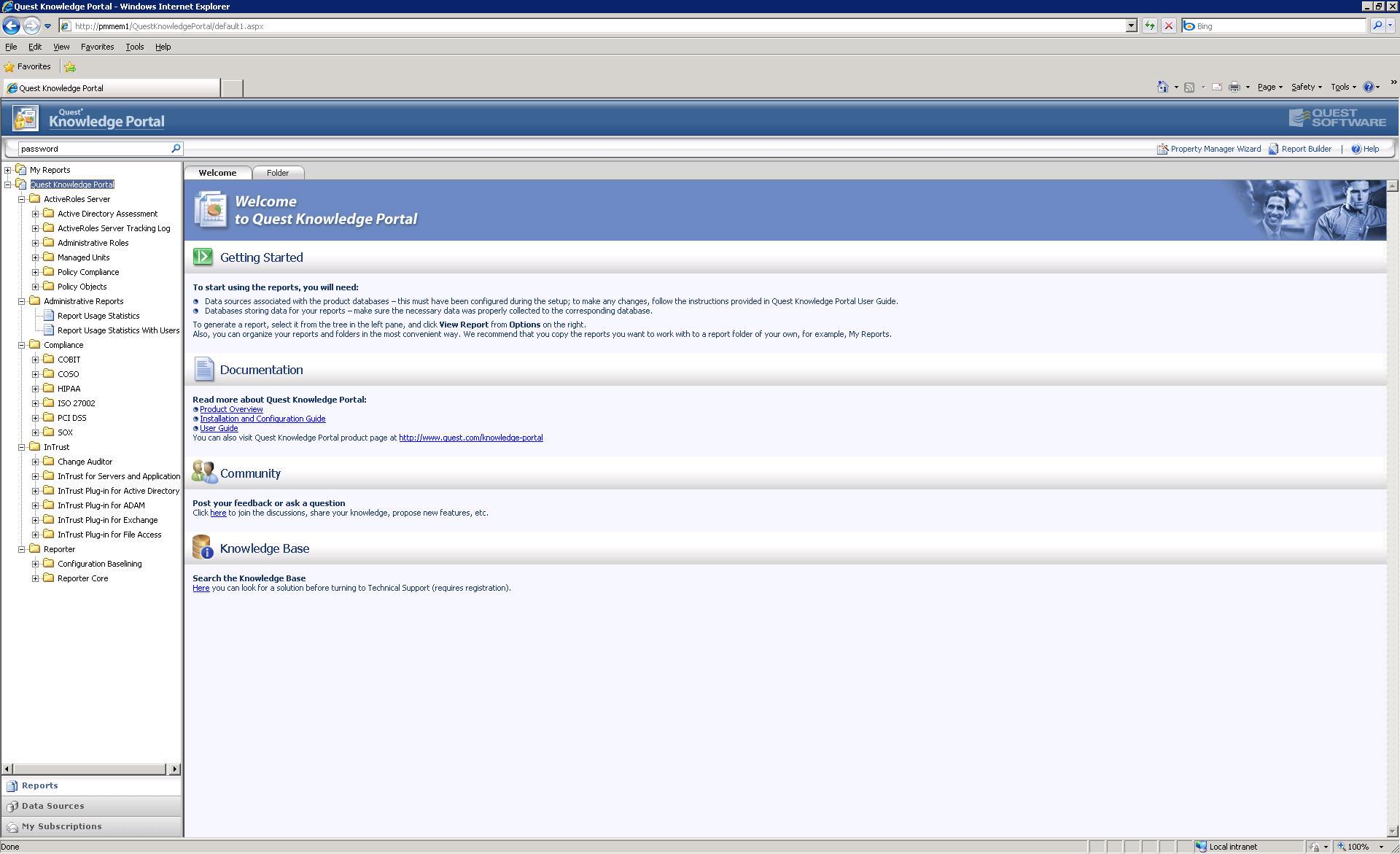This screenshot has height=854, width=1400.
Task: Expand the COBIT compliance folder
Action: click(35, 360)
